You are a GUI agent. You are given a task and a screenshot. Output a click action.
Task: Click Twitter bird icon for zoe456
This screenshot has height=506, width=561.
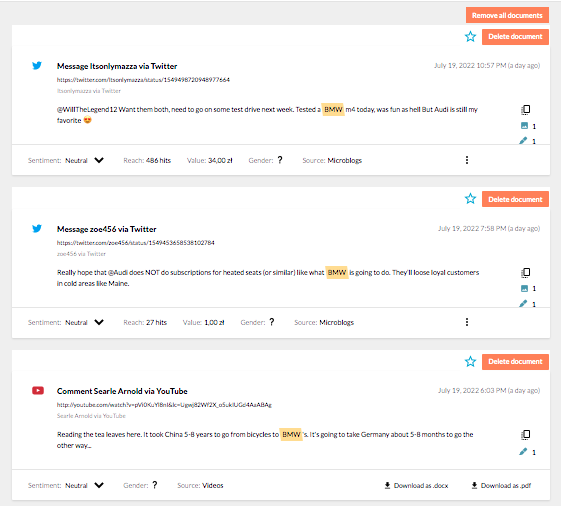pyautogui.click(x=37, y=228)
